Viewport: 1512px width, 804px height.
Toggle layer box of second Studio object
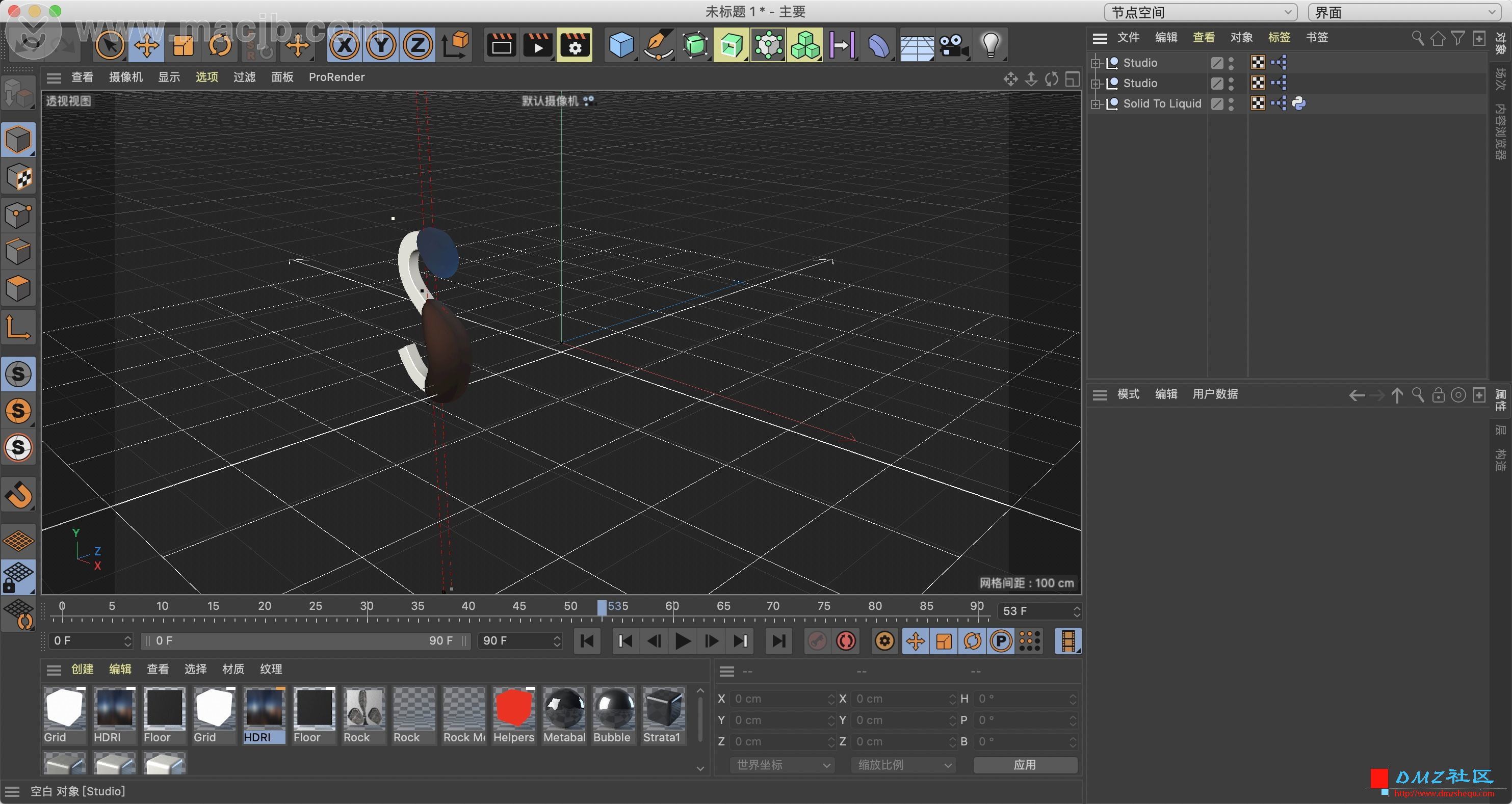point(1217,83)
